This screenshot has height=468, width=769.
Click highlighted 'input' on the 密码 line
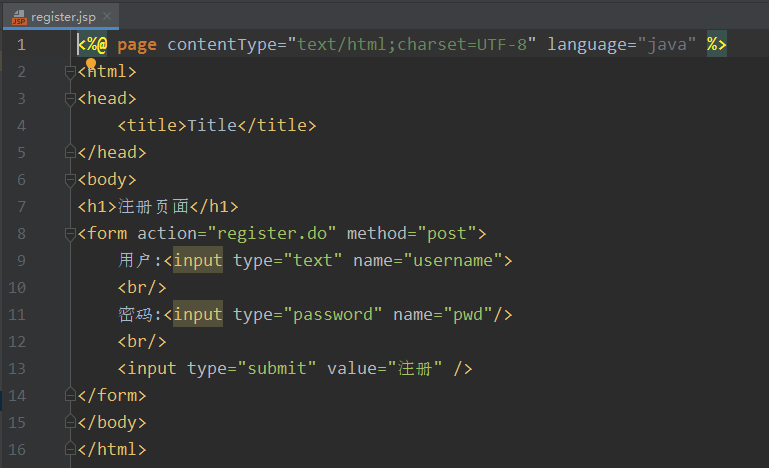click(198, 314)
